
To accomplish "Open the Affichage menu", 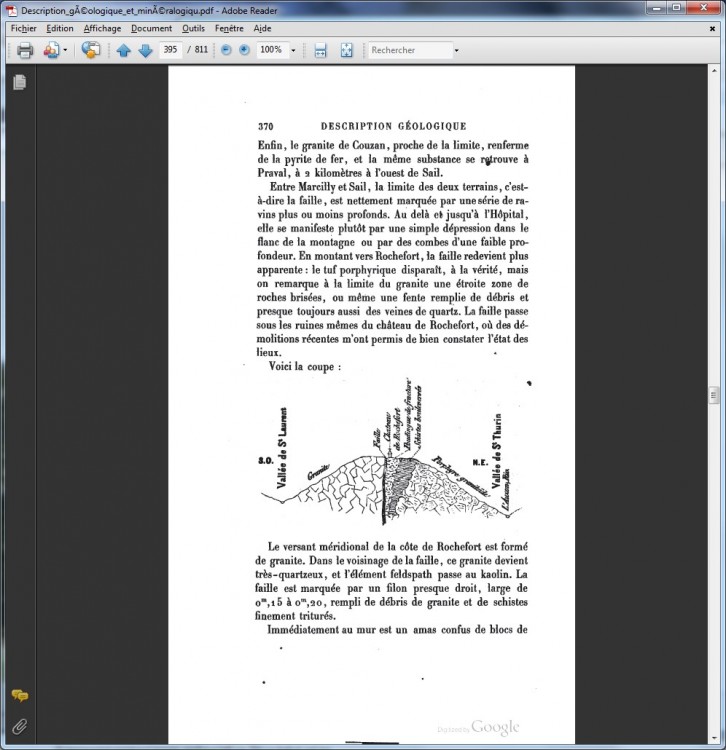I will (101, 29).
